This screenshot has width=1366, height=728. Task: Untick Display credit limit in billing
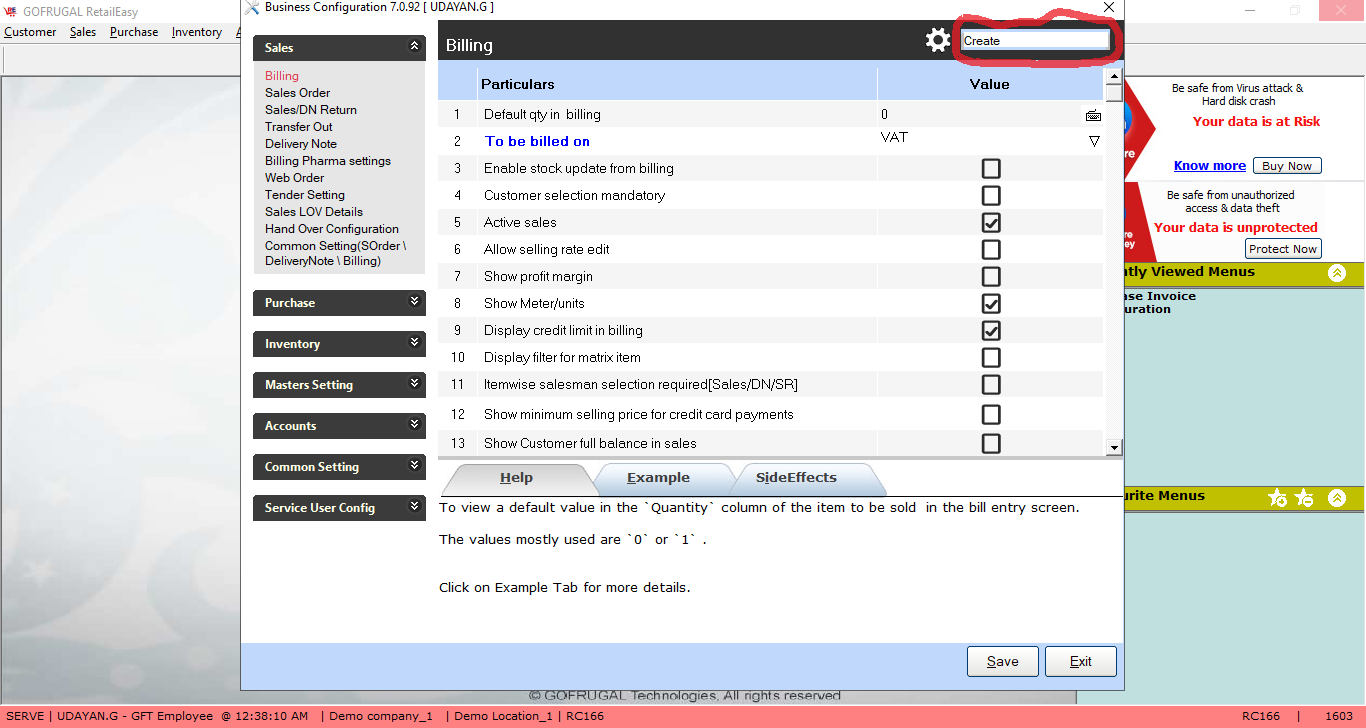click(991, 330)
